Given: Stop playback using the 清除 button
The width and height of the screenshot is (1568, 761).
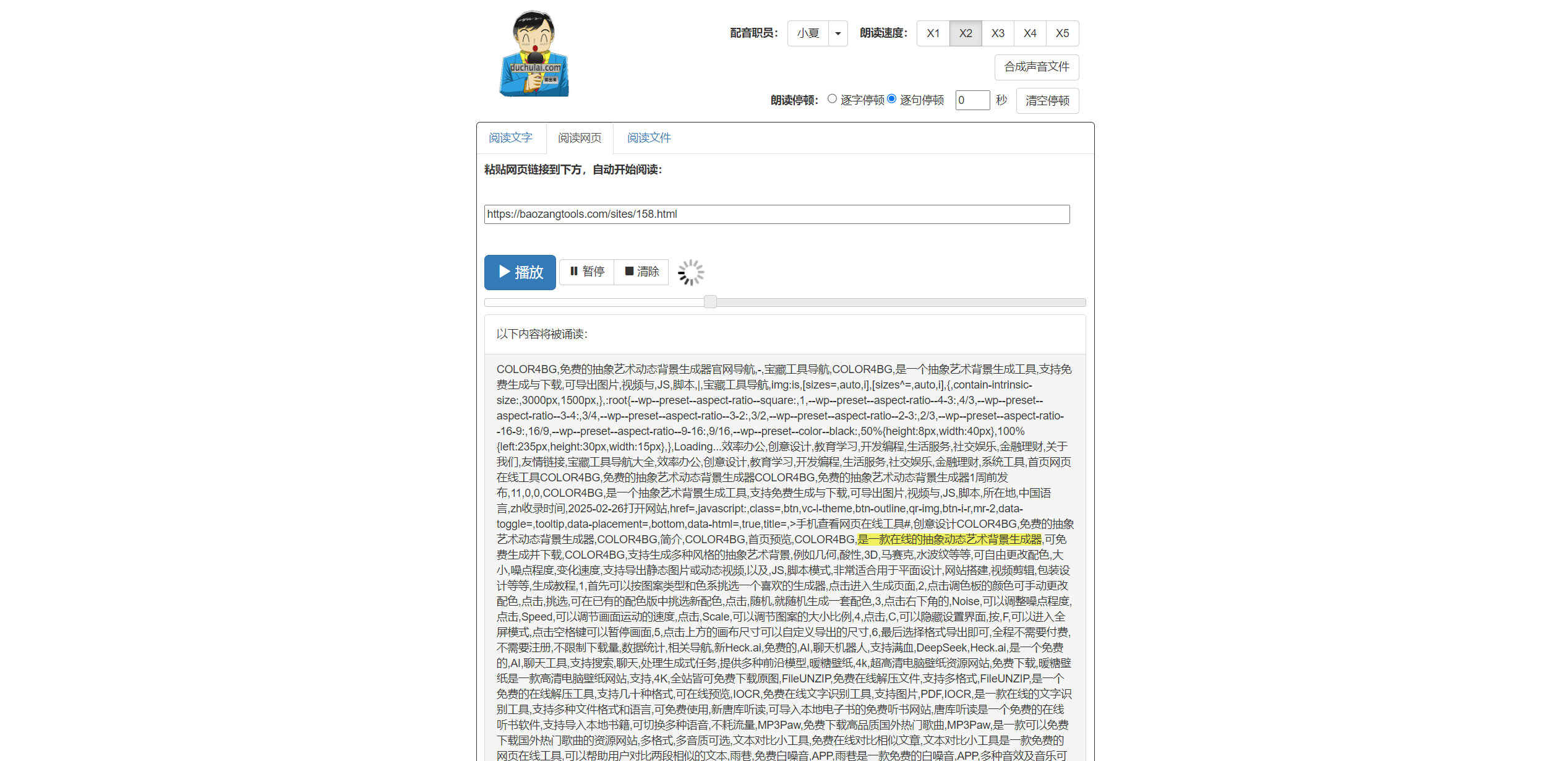Looking at the screenshot, I should [x=641, y=272].
